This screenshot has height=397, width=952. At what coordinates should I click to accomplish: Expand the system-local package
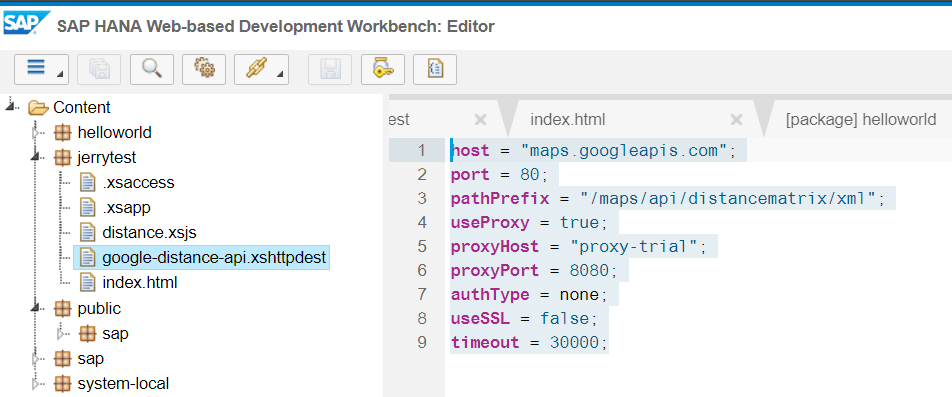point(36,384)
